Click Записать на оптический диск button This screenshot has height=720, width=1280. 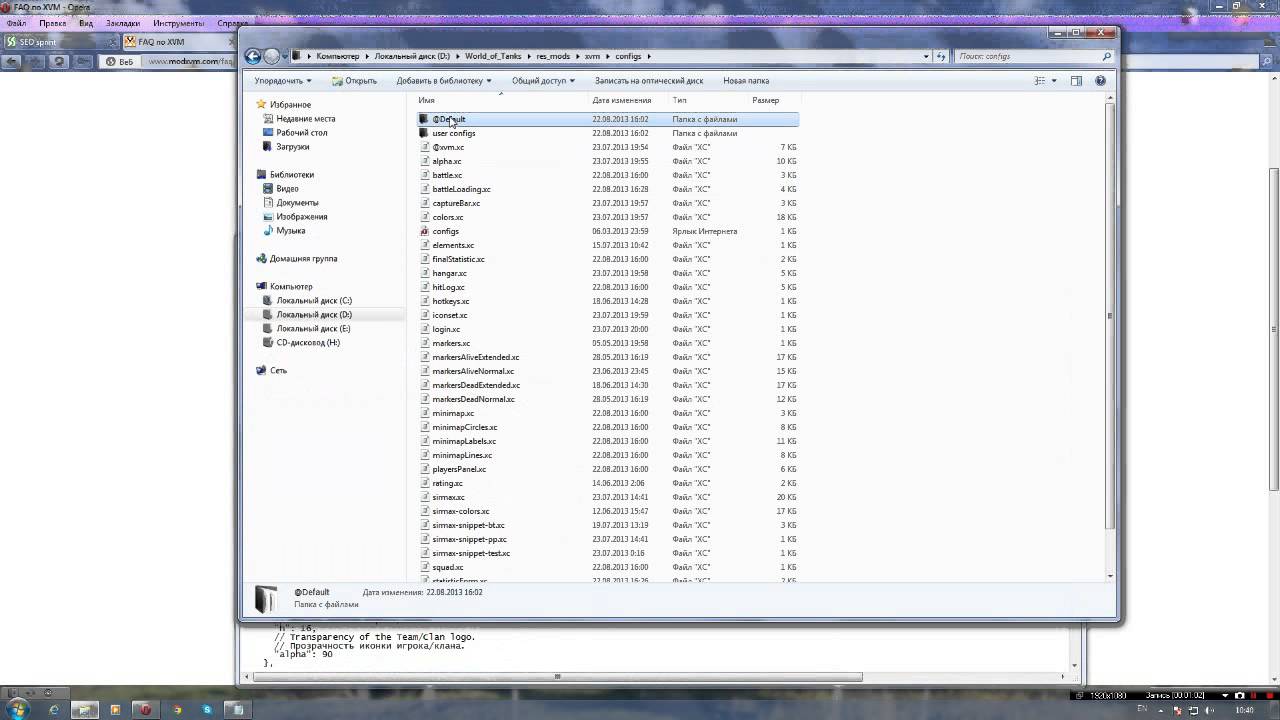click(x=649, y=81)
